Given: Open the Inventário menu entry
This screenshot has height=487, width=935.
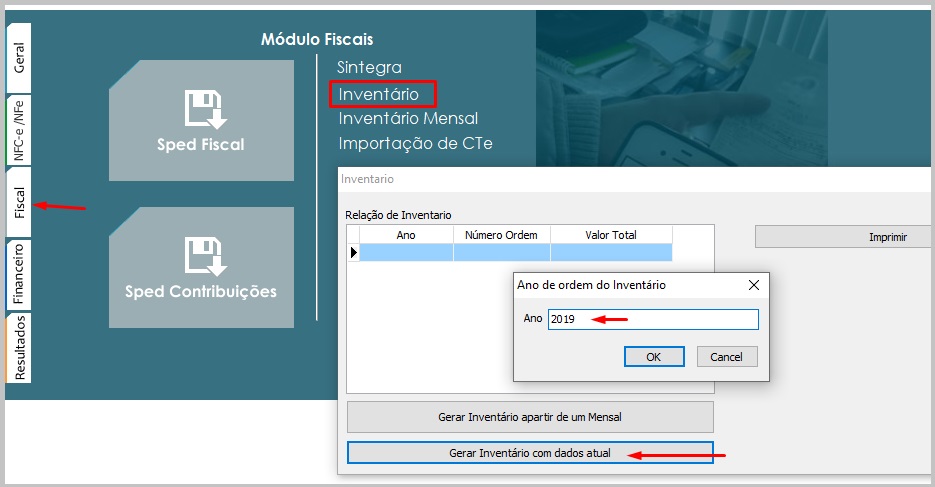Looking at the screenshot, I should 379,94.
